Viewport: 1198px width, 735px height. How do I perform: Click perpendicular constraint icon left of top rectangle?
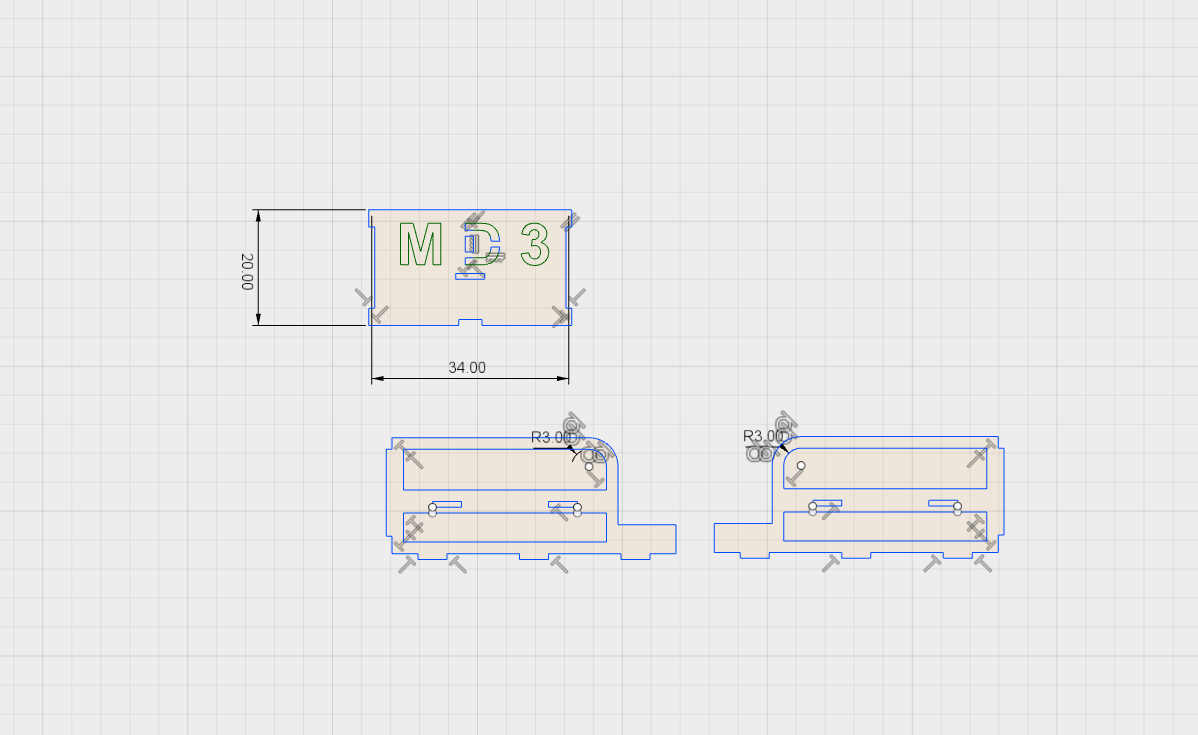point(366,298)
